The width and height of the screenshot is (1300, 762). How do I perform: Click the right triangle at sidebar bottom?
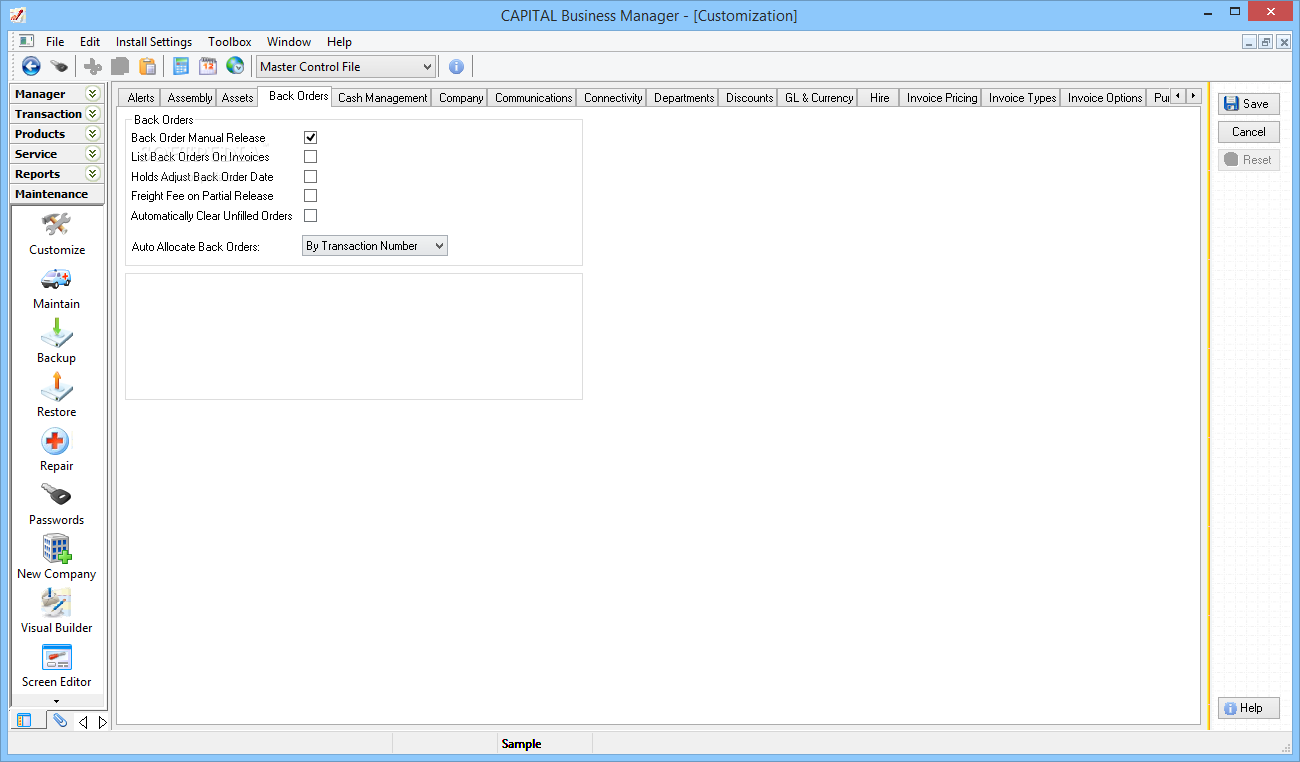(102, 722)
